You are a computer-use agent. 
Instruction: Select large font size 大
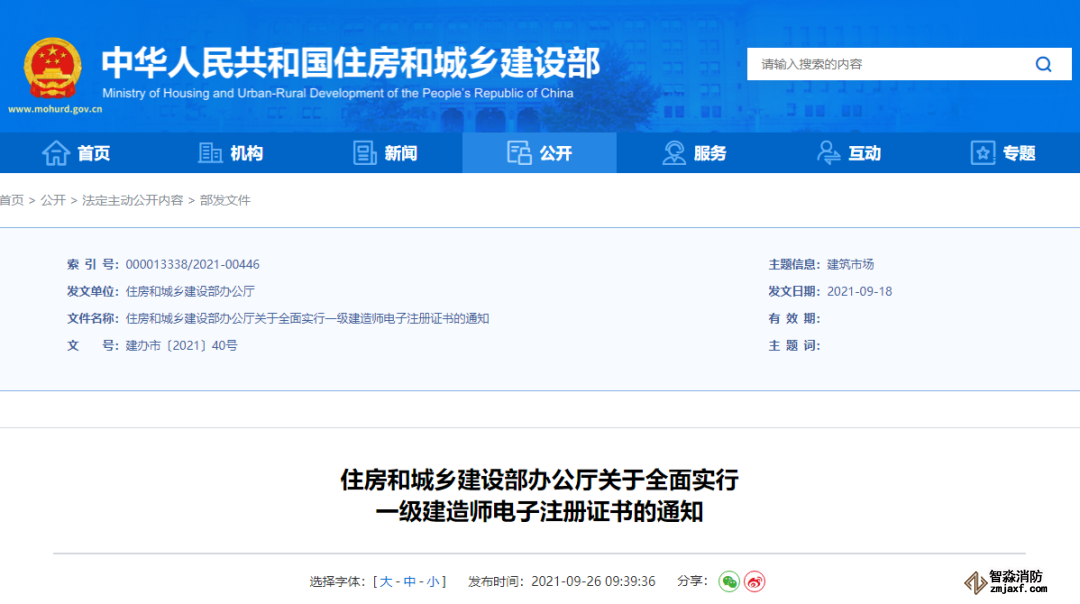(x=386, y=582)
